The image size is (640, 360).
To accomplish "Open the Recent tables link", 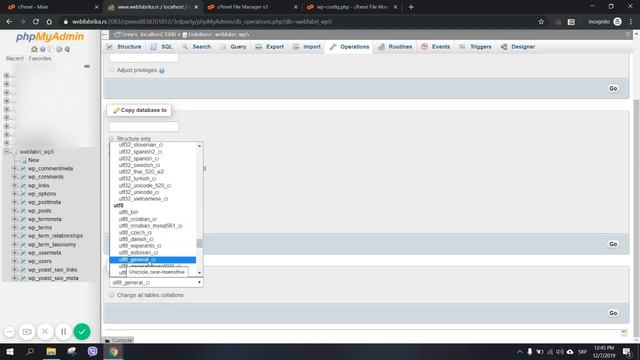I will pyautogui.click(x=15, y=58).
